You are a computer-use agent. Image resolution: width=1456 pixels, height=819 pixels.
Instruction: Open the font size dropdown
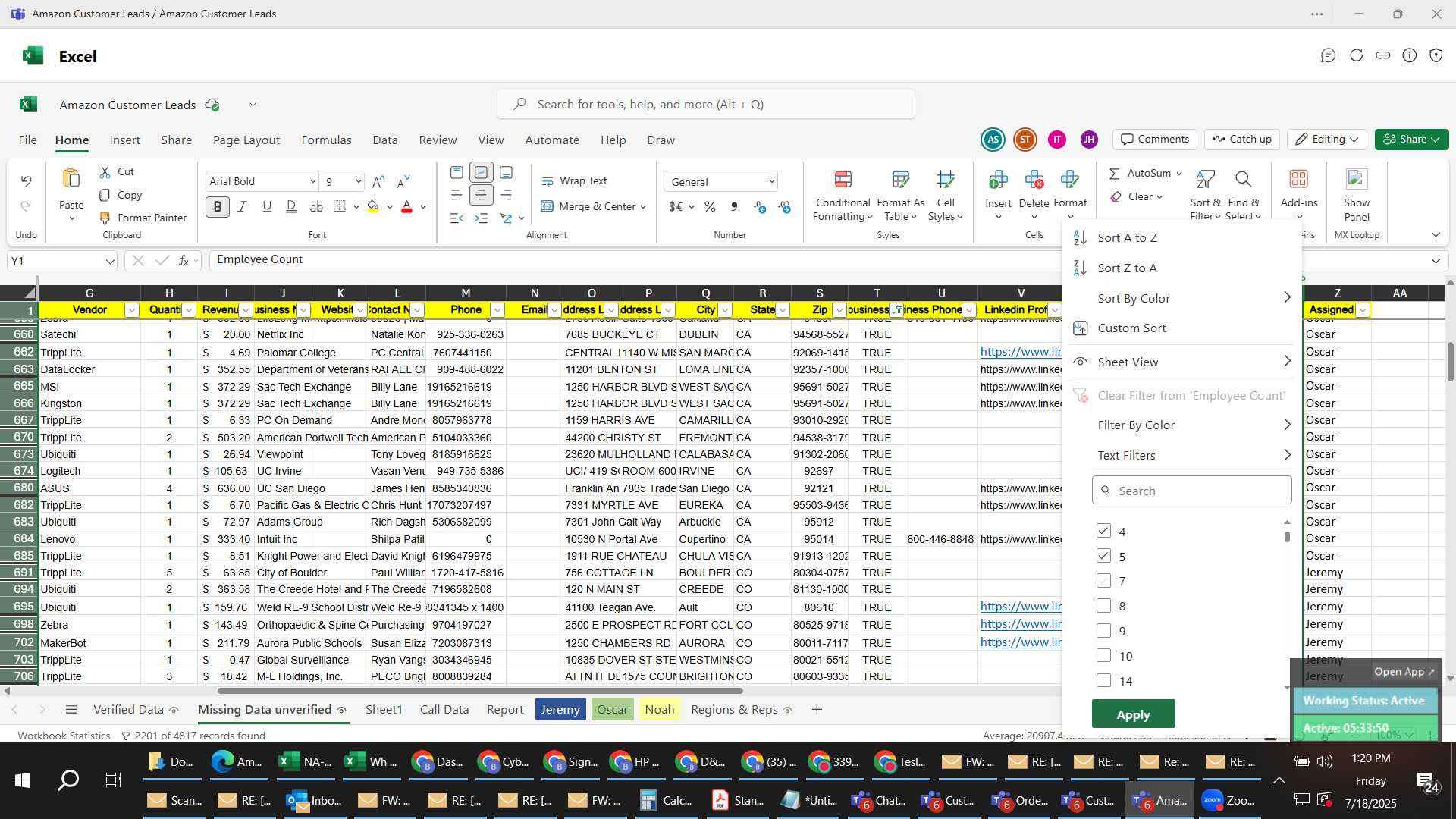[358, 181]
